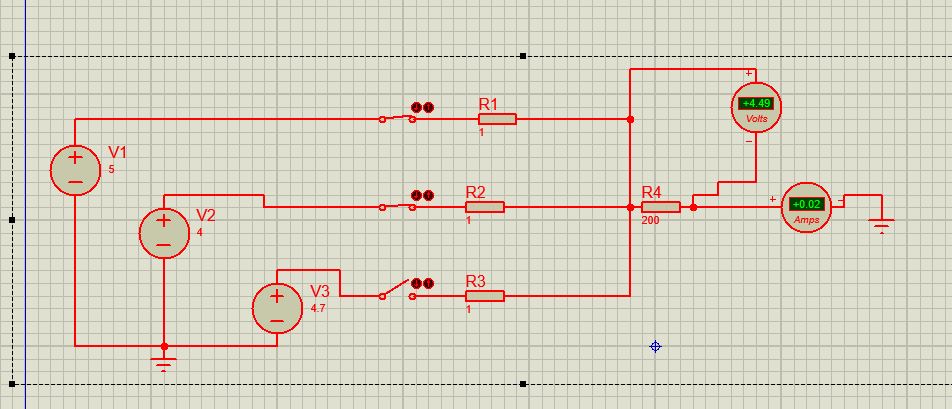The image size is (952, 409).
Task: Select the V2 voltage source symbol
Action: pos(163,233)
